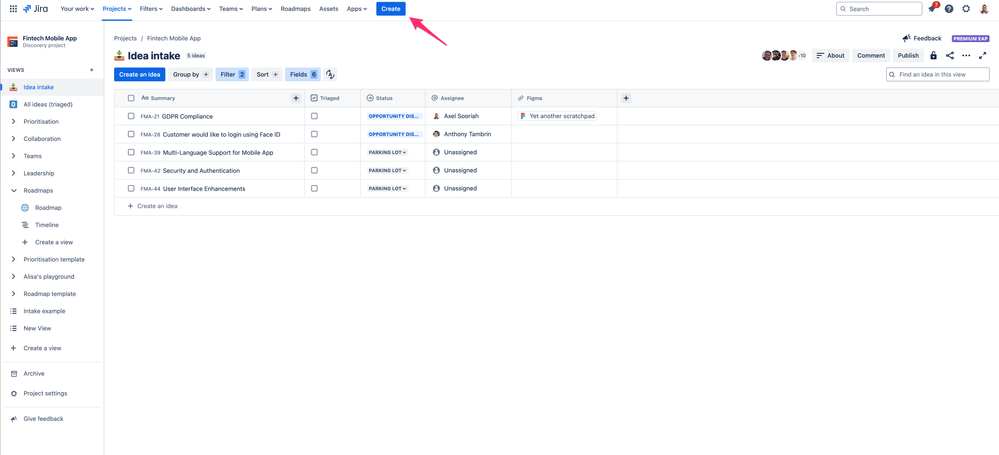This screenshot has width=999, height=455.
Task: Click Anthony Tambrin's avatar in Face ID row
Action: [436, 134]
